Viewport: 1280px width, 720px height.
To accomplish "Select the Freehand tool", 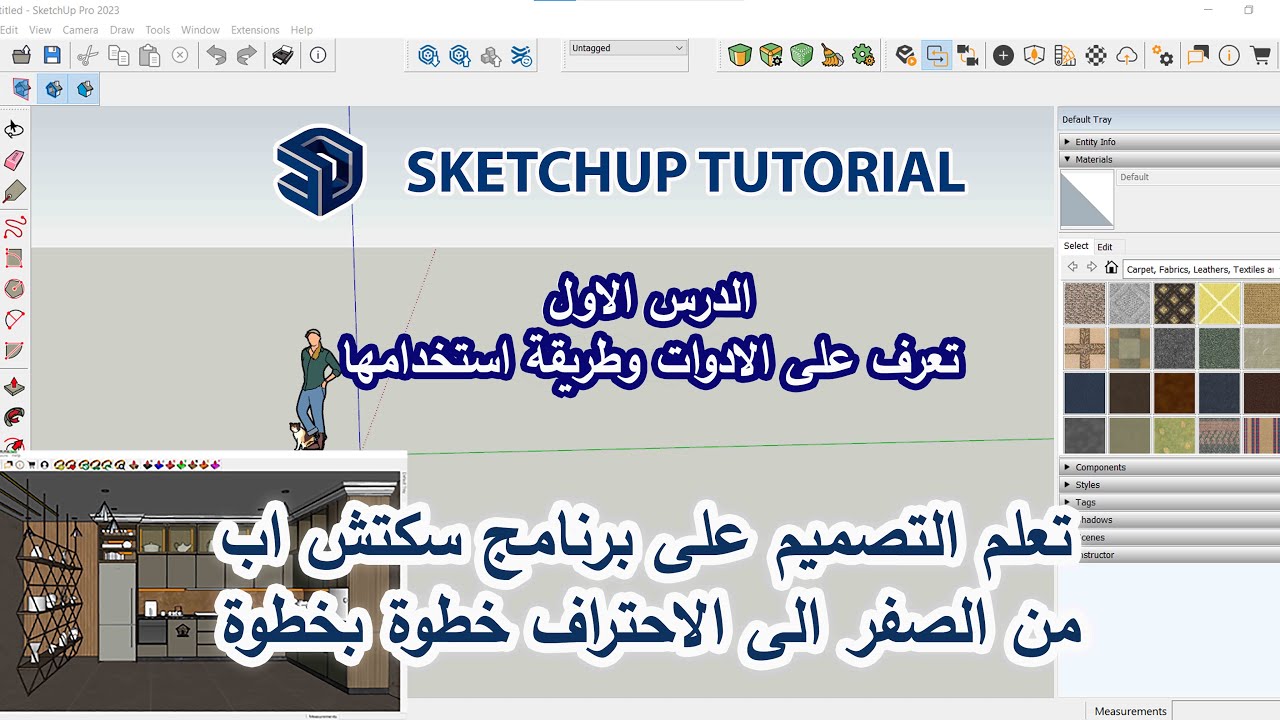I will (x=14, y=227).
